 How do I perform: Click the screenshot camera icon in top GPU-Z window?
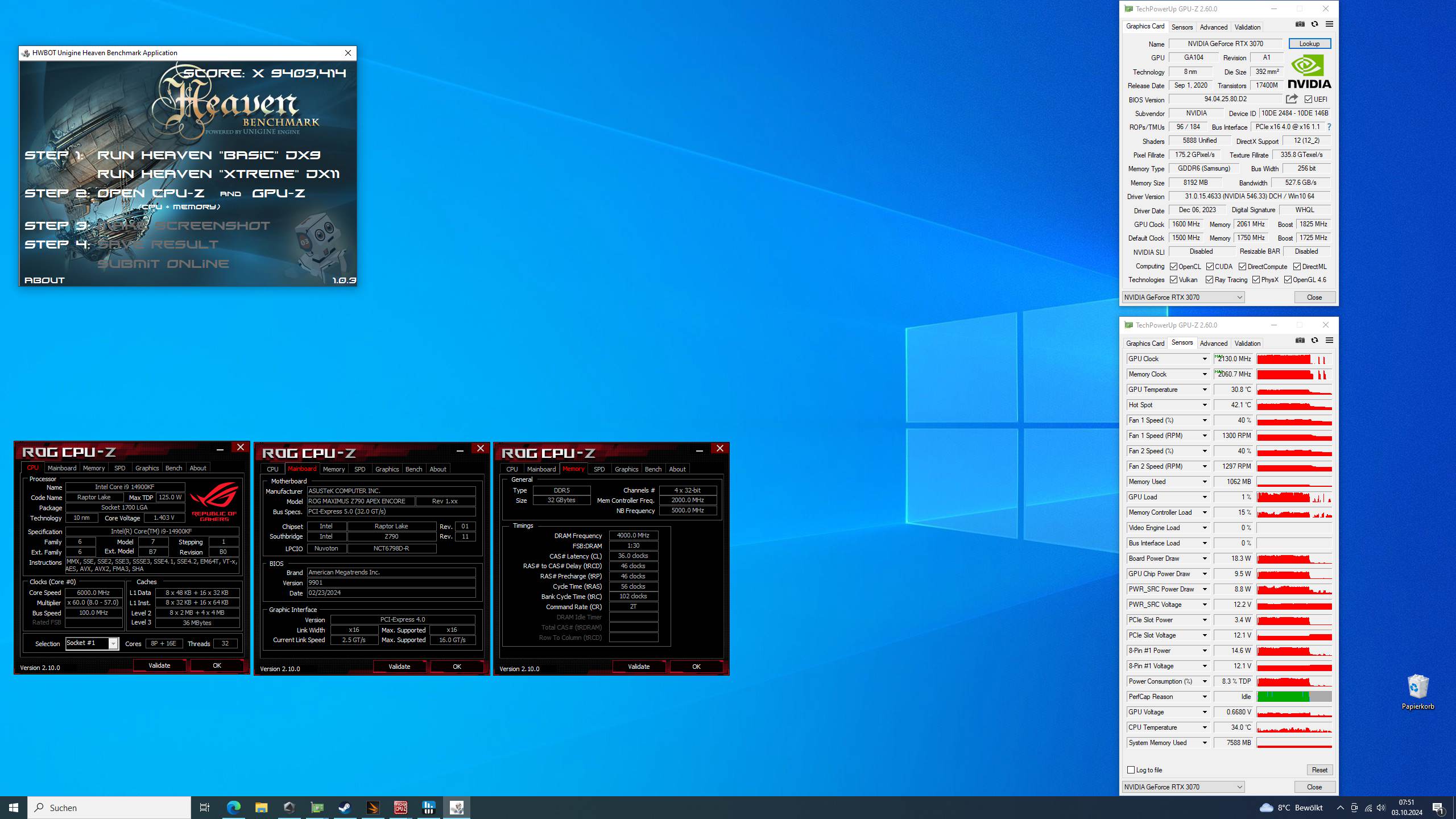[1300, 24]
